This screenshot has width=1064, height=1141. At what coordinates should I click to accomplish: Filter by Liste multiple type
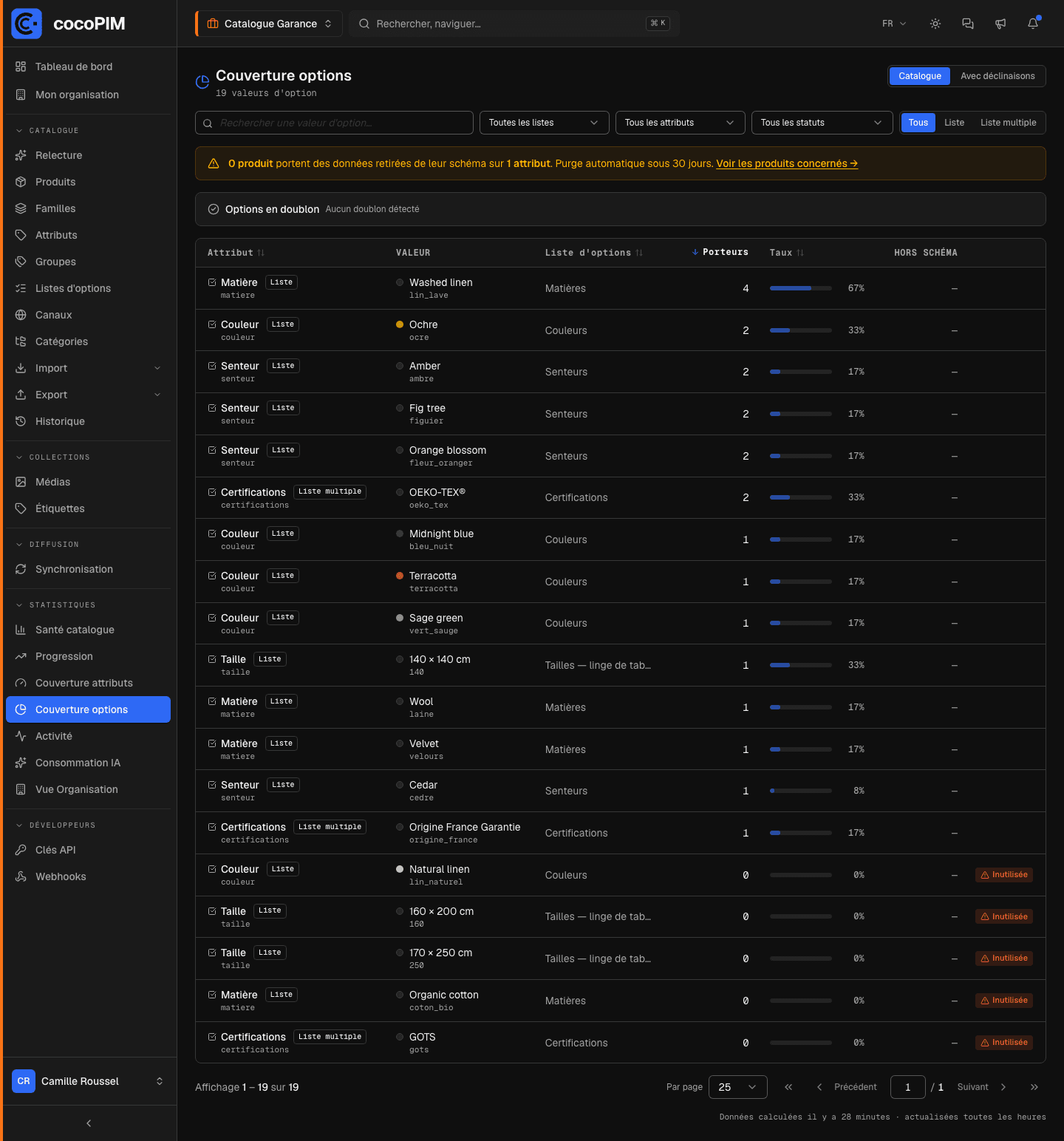[x=1008, y=123]
